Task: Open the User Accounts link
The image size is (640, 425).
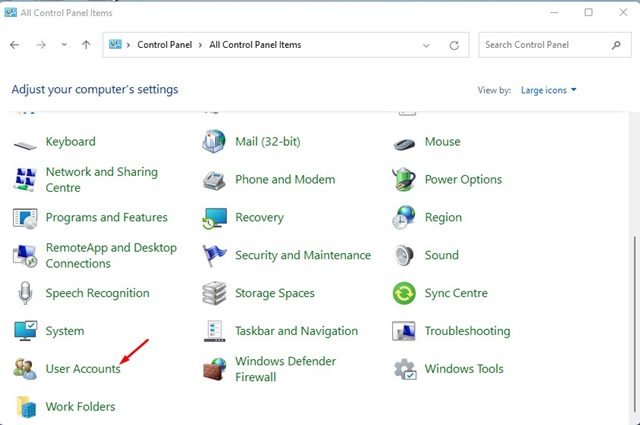Action: point(83,369)
